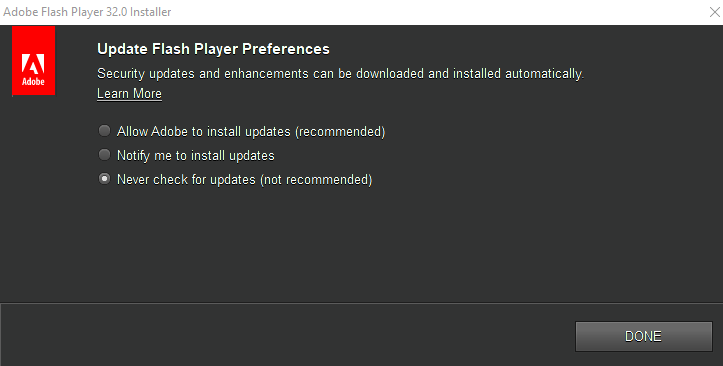Click the 'Notify me to install updates' label text

click(196, 155)
